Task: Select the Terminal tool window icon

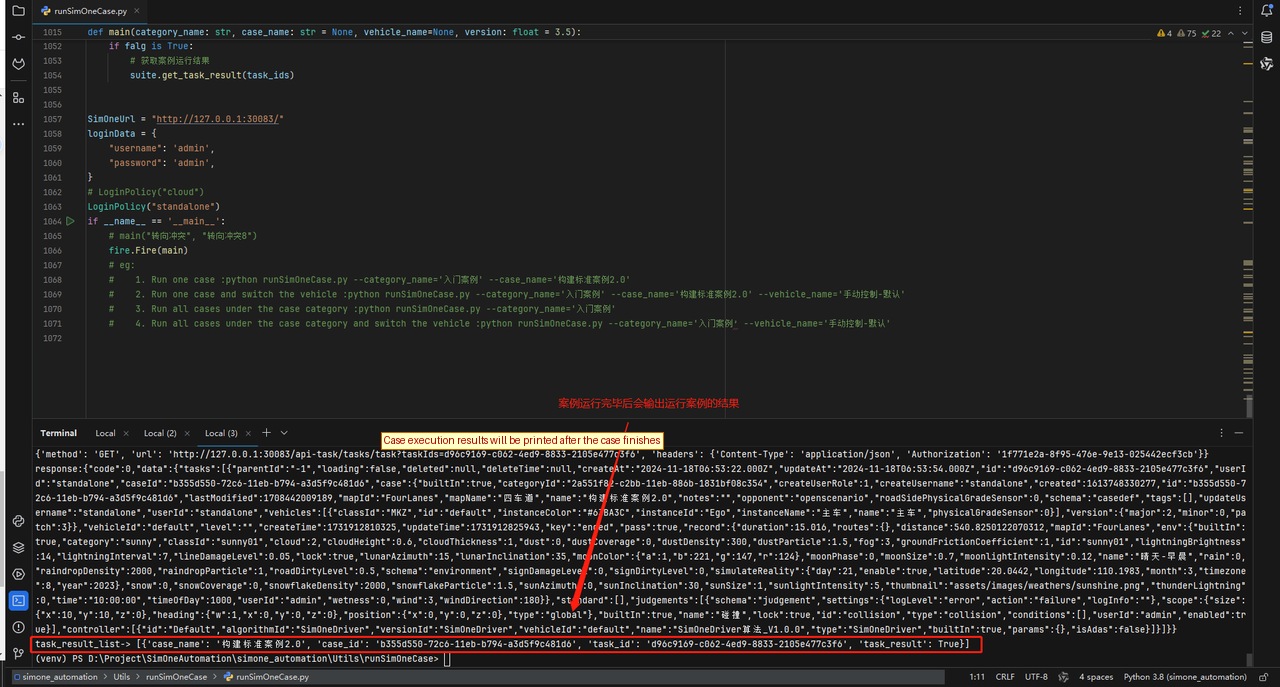Action: coord(18,601)
